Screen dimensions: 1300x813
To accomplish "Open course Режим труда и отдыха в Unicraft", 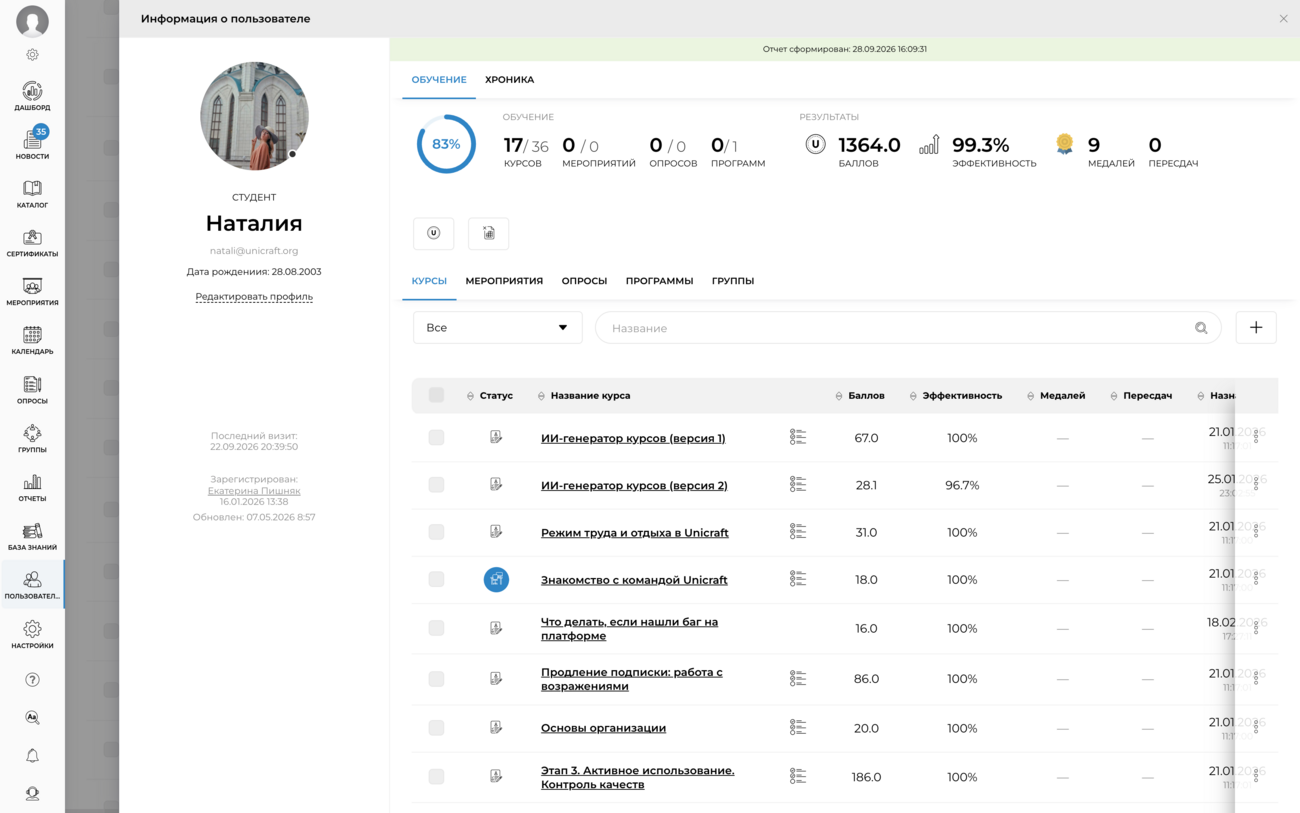I will [634, 533].
